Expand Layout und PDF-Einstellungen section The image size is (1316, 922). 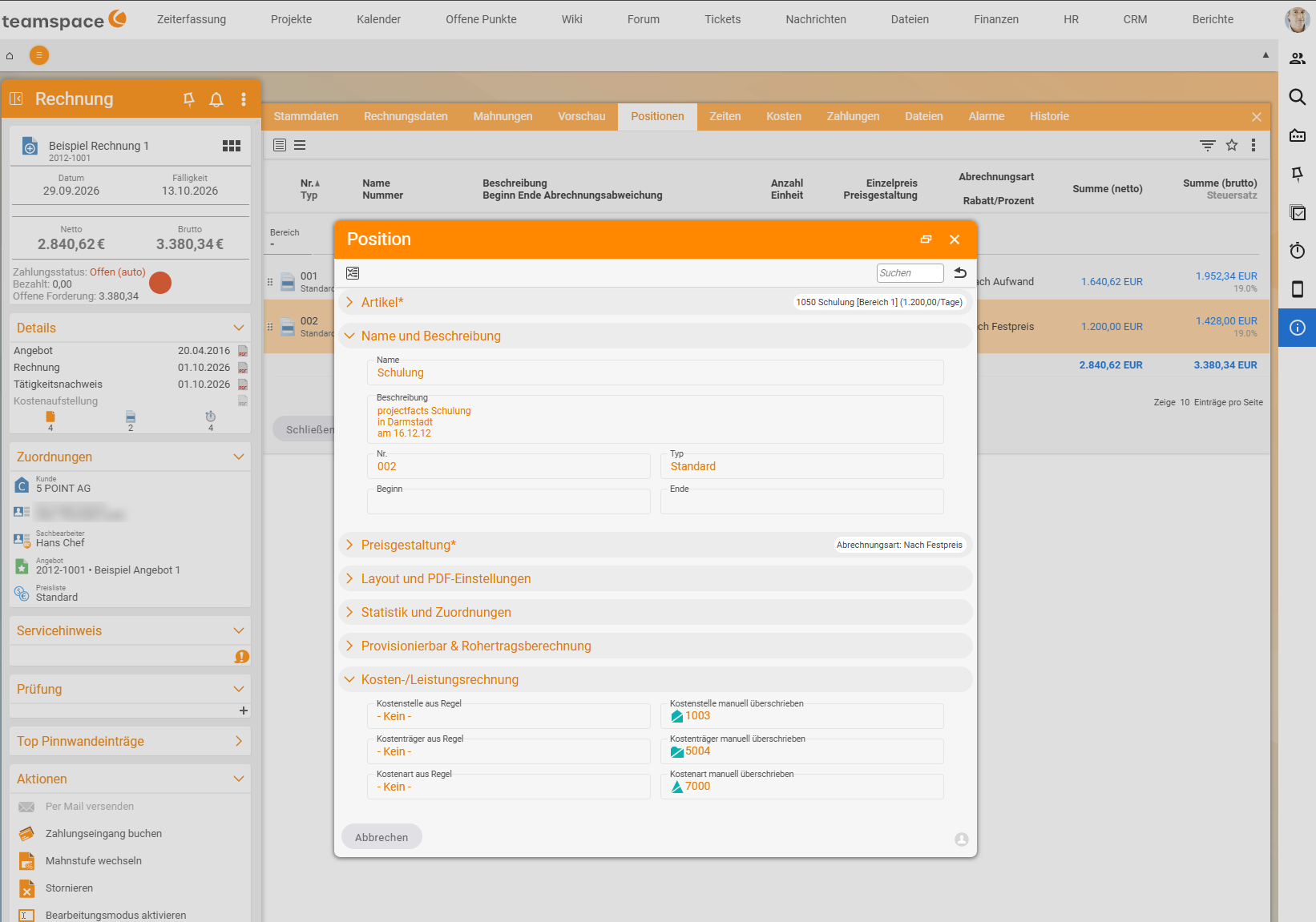click(x=656, y=578)
